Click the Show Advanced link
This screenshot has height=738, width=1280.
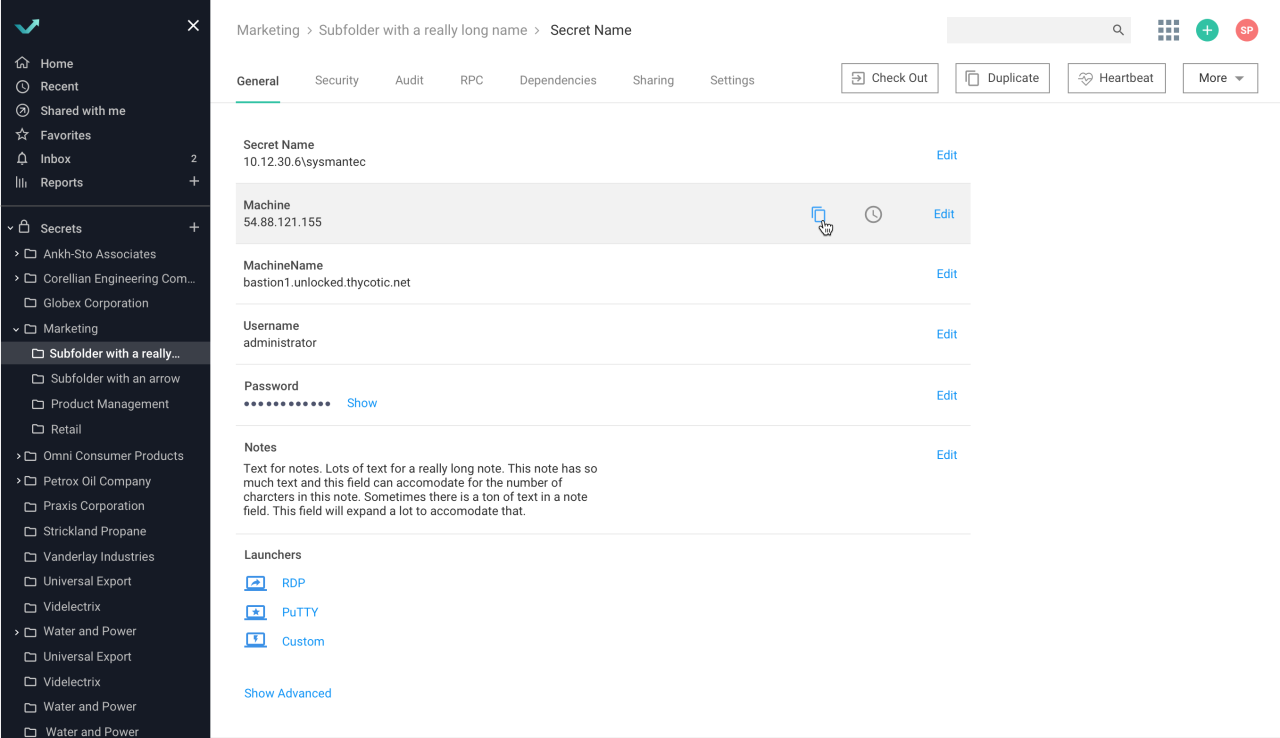pos(288,693)
